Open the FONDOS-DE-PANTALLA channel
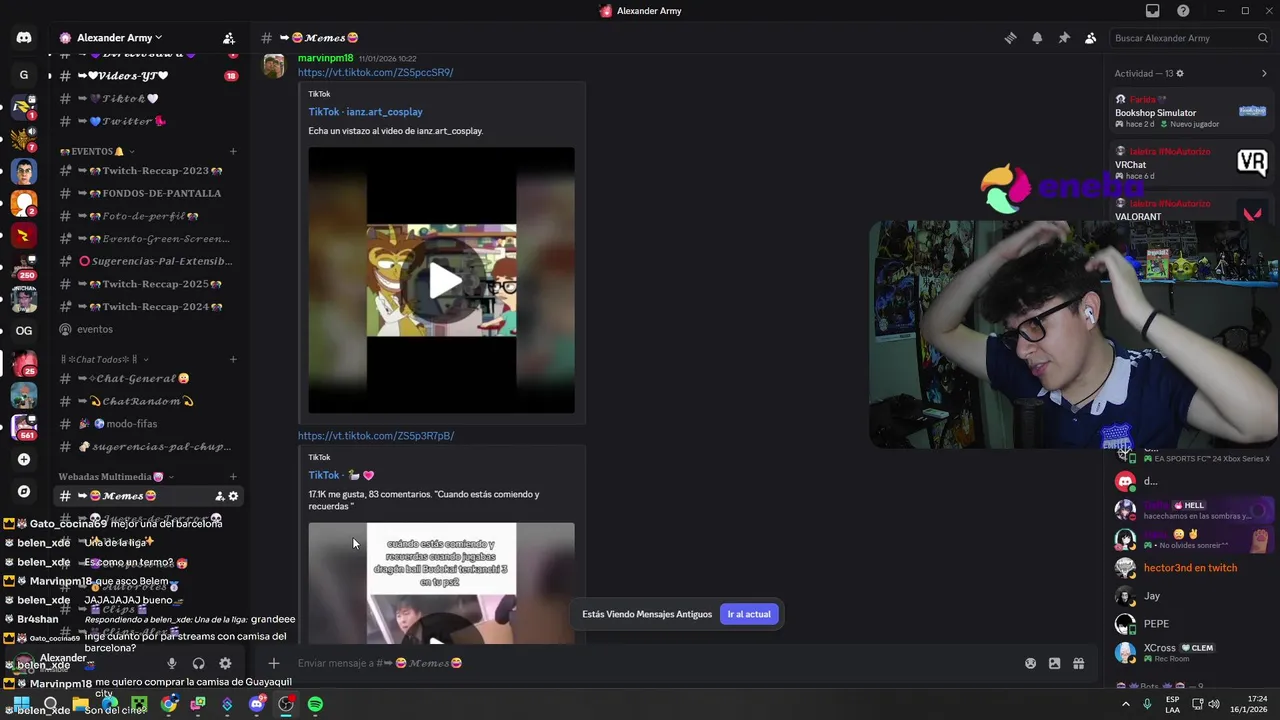 [148, 194]
